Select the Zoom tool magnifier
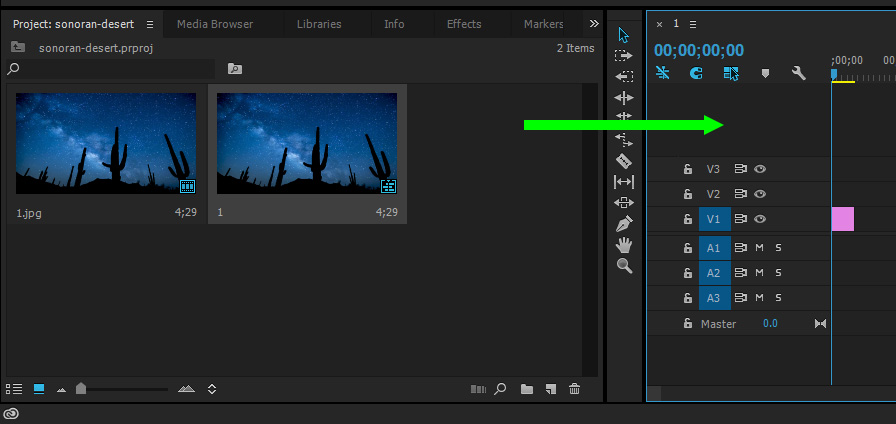Image resolution: width=896 pixels, height=424 pixels. pyautogui.click(x=624, y=266)
